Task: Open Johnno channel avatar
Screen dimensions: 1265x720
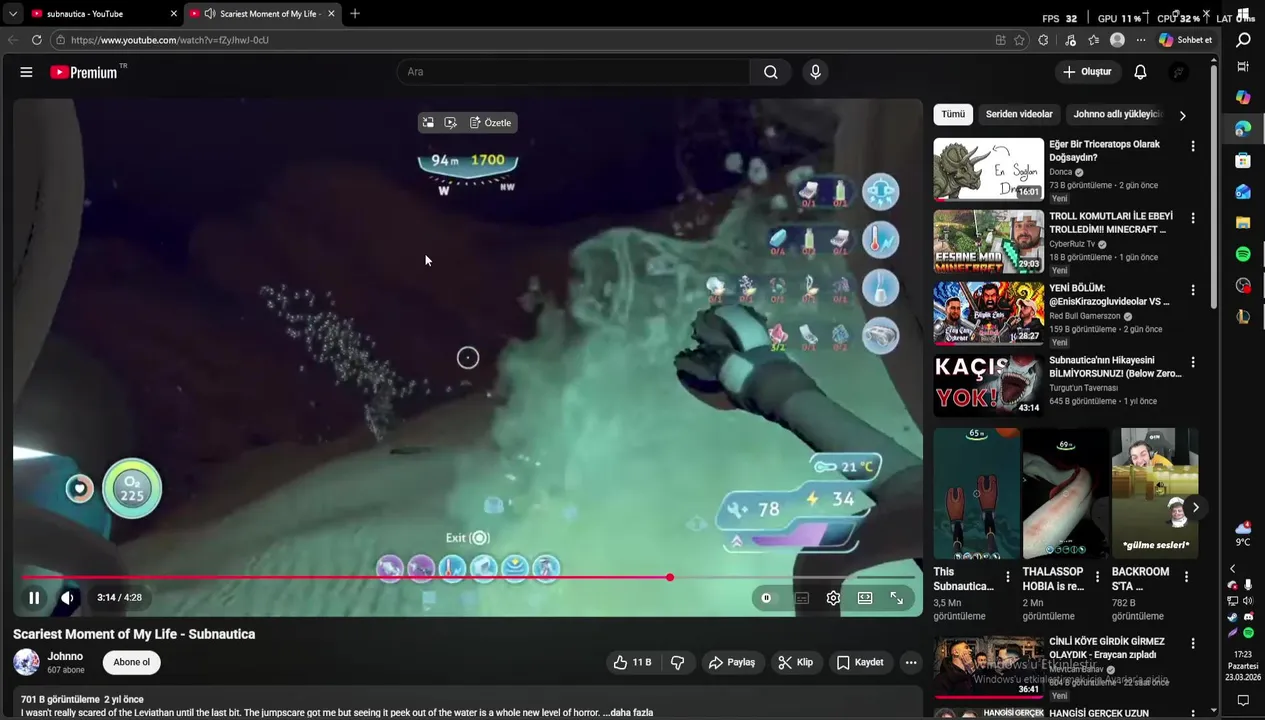Action: click(27, 662)
